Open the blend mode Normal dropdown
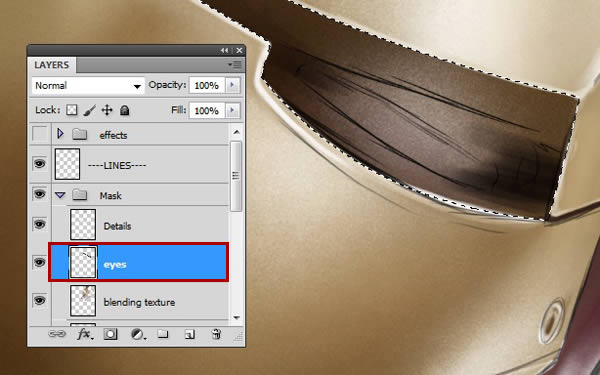Image resolution: width=600 pixels, height=375 pixels. [88, 85]
